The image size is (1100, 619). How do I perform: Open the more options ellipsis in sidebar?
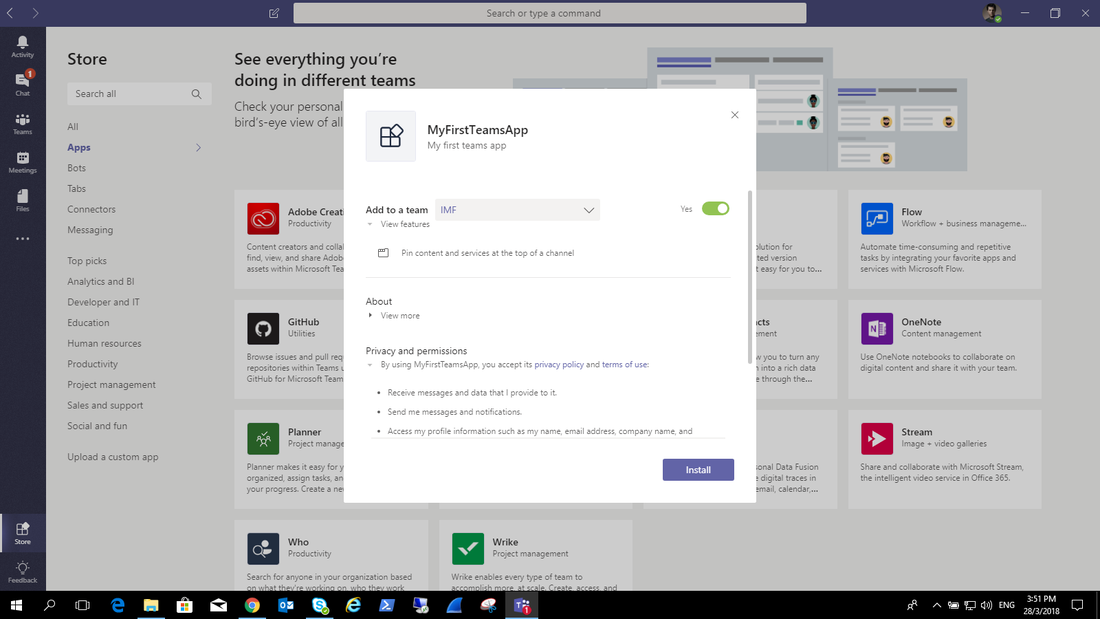pos(22,238)
